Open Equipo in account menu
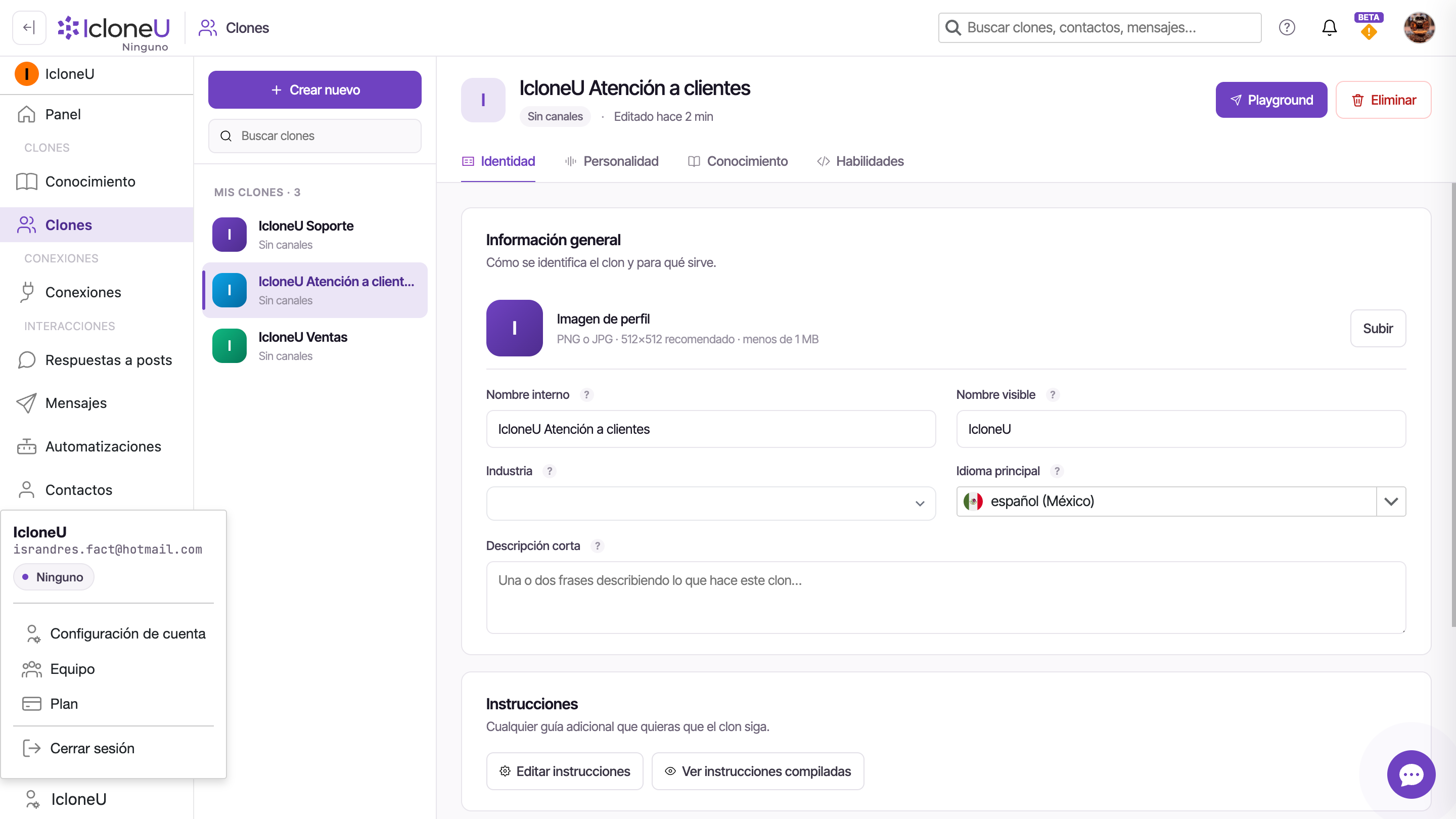Viewport: 1456px width, 819px height. (x=113, y=669)
